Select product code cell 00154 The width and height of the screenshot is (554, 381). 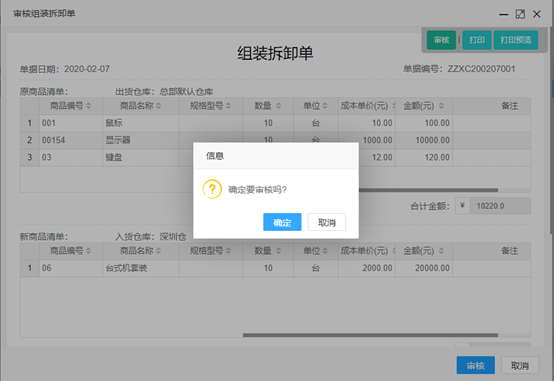pyautogui.click(x=71, y=140)
